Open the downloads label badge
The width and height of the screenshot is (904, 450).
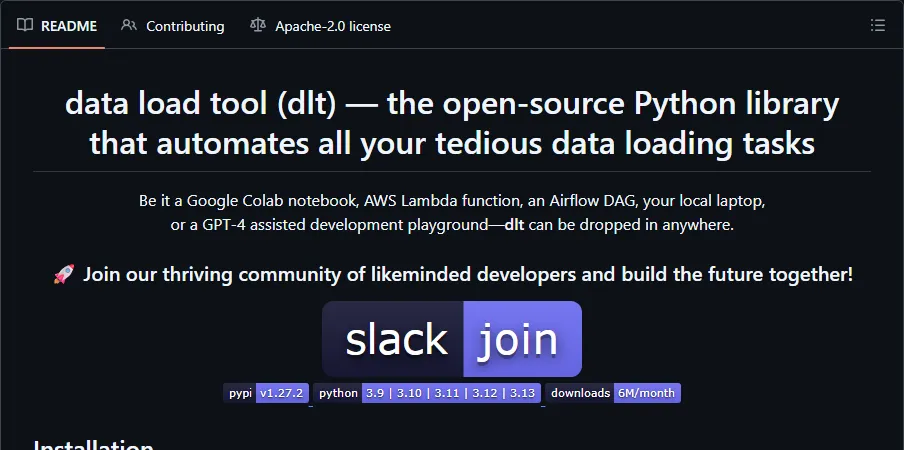[x=580, y=393]
